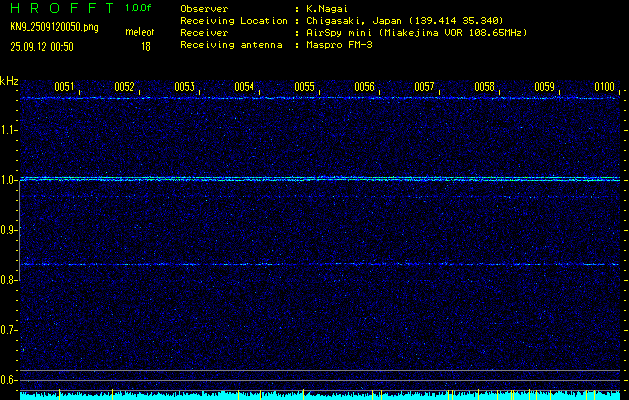Click the 0059 time axis label
629x400 pixels.
click(544, 87)
